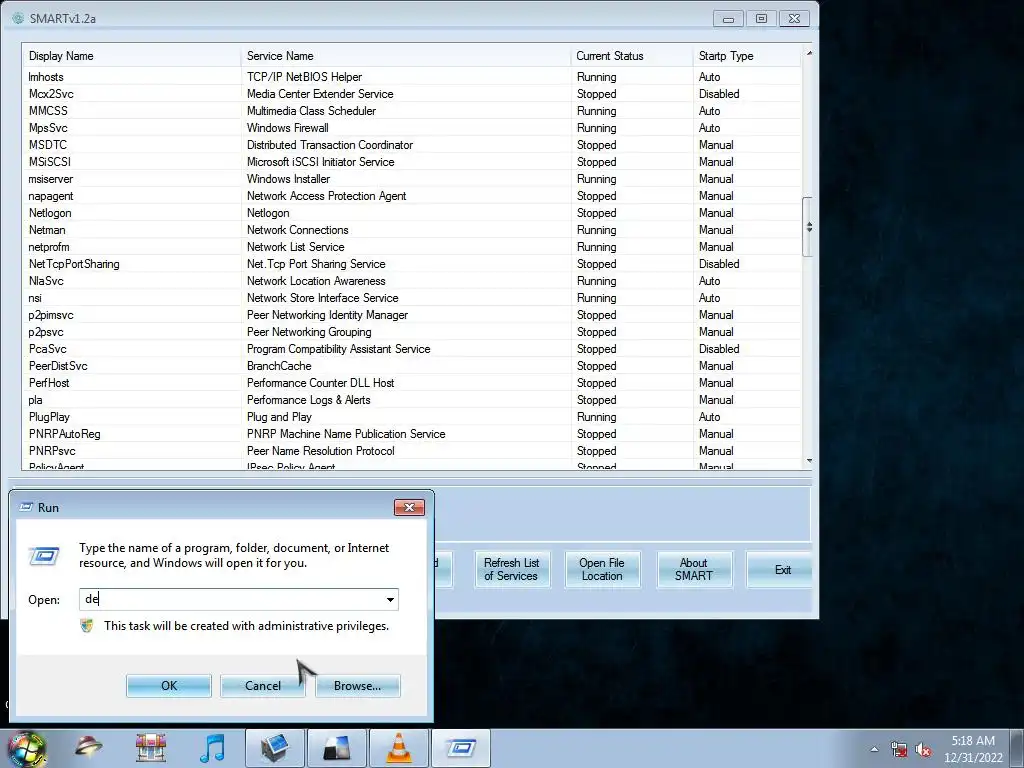Image resolution: width=1024 pixels, height=768 pixels.
Task: Select the NetTcpPortSharing row
Action: pos(412,264)
